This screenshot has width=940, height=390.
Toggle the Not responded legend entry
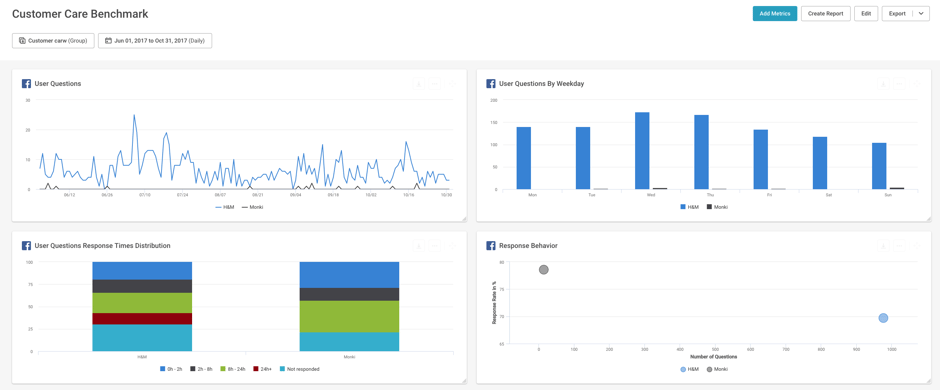pos(300,369)
